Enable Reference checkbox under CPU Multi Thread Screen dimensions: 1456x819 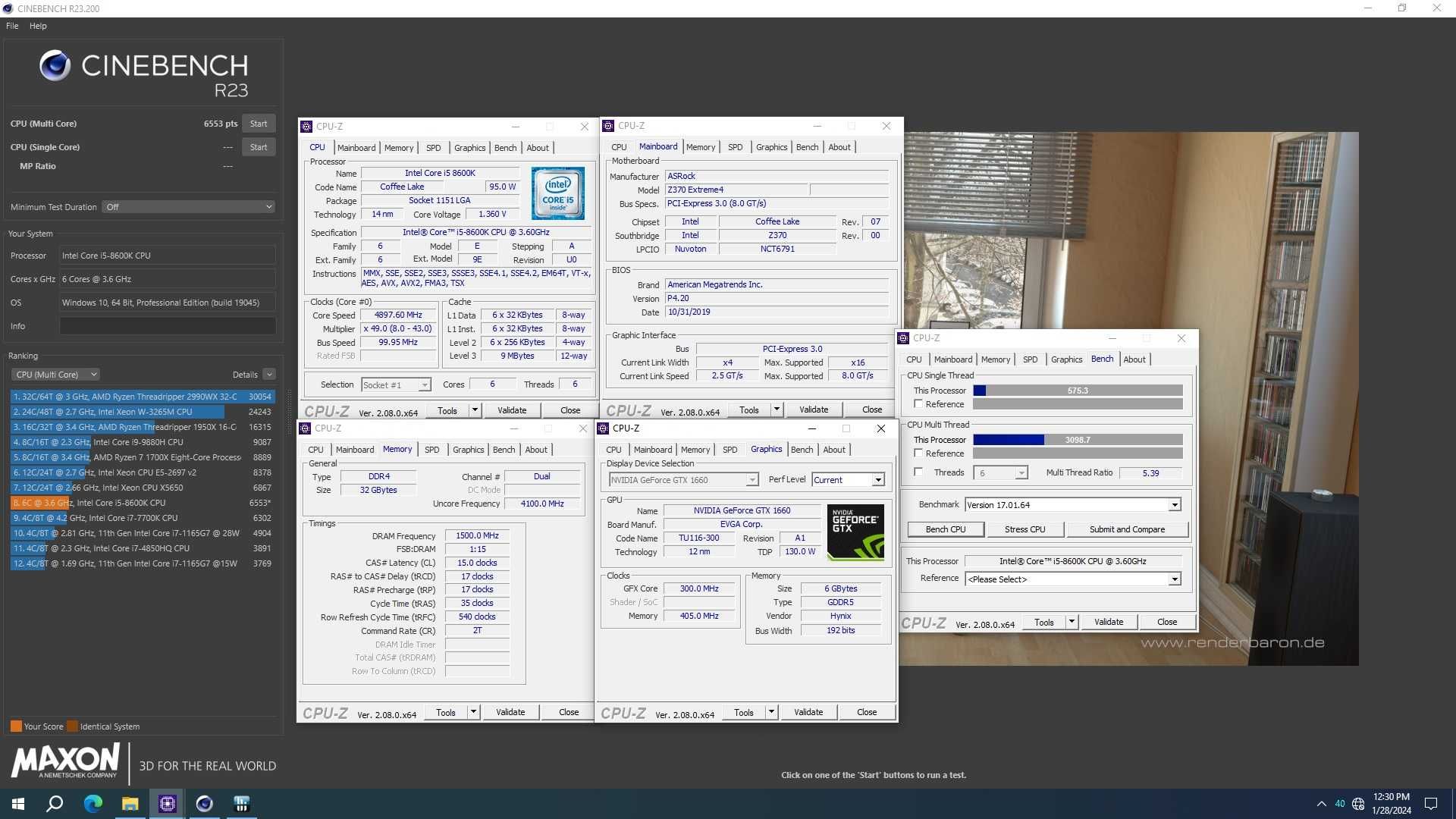pyautogui.click(x=918, y=453)
